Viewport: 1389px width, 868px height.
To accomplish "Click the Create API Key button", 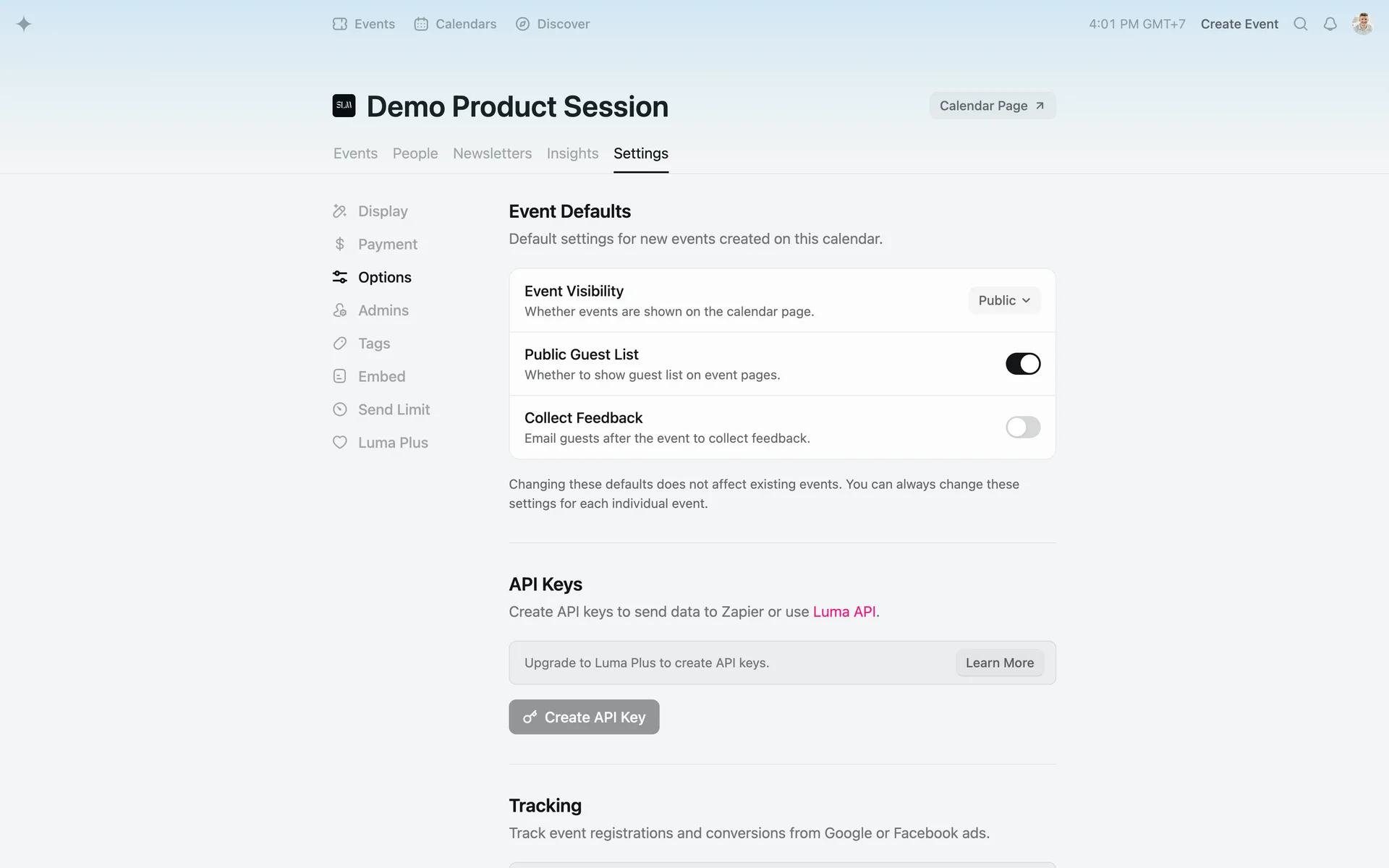I will 584,717.
